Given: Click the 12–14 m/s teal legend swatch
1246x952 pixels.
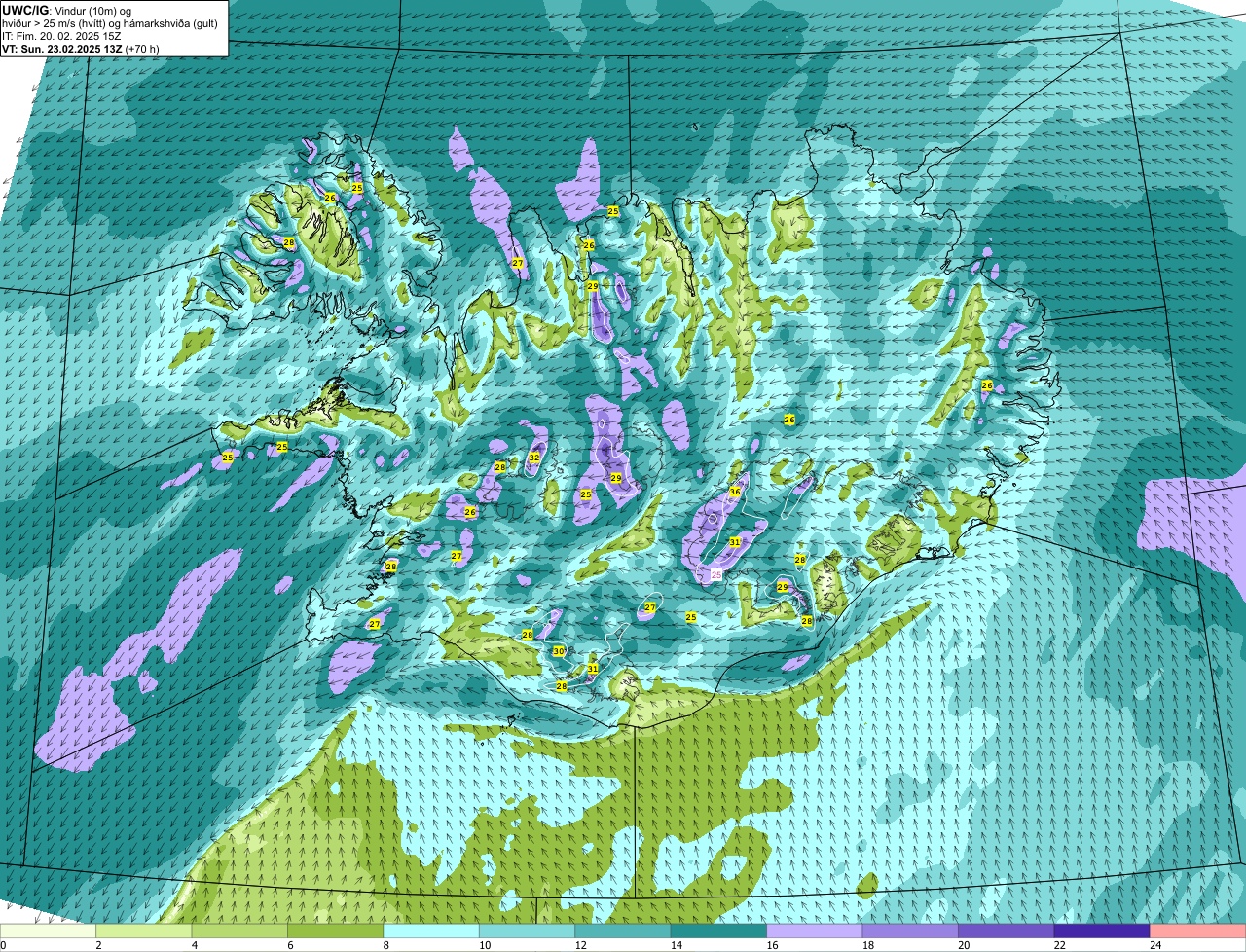Looking at the screenshot, I should click(623, 931).
